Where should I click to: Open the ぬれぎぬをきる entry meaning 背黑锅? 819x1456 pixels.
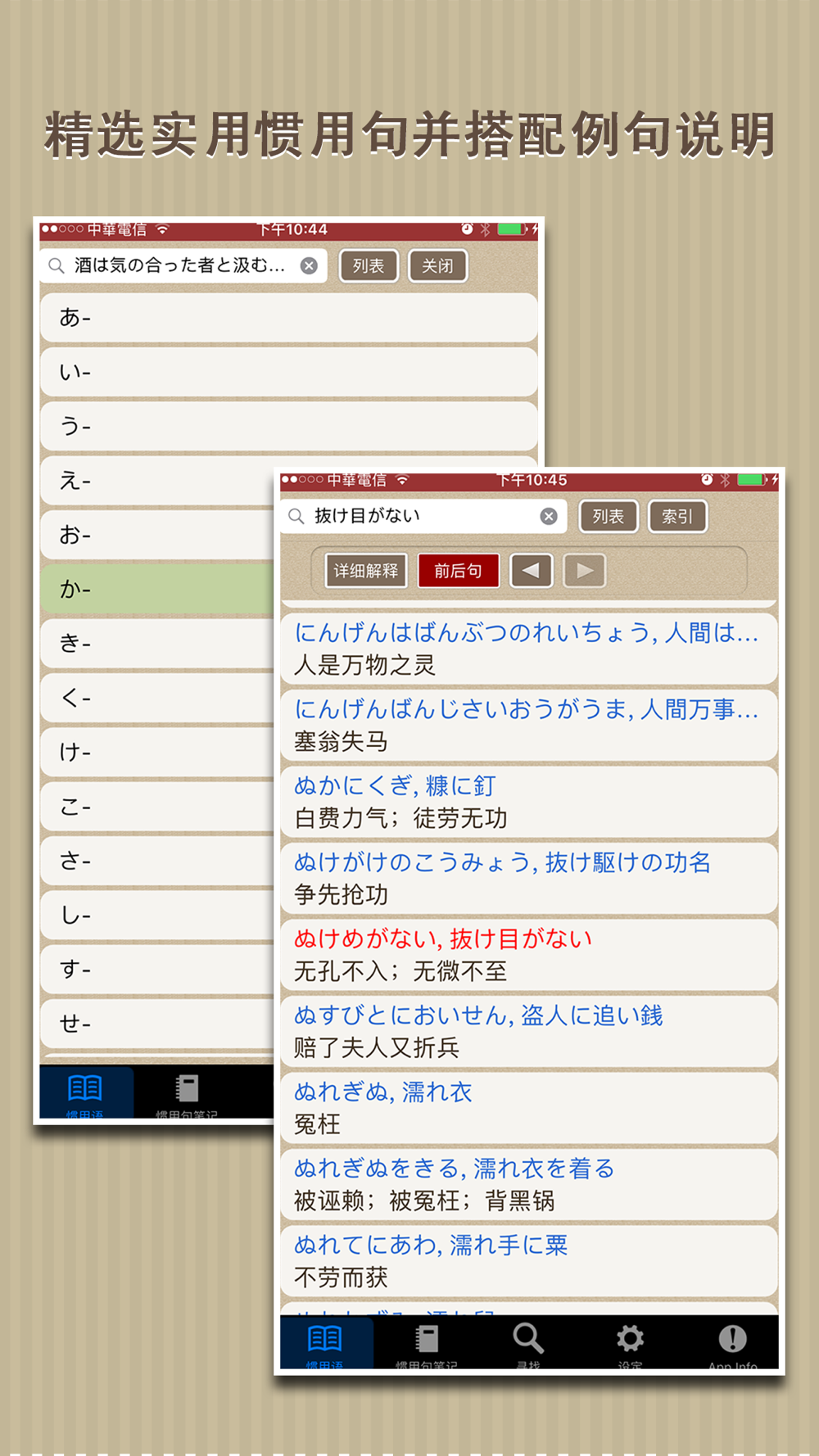pos(529,1184)
